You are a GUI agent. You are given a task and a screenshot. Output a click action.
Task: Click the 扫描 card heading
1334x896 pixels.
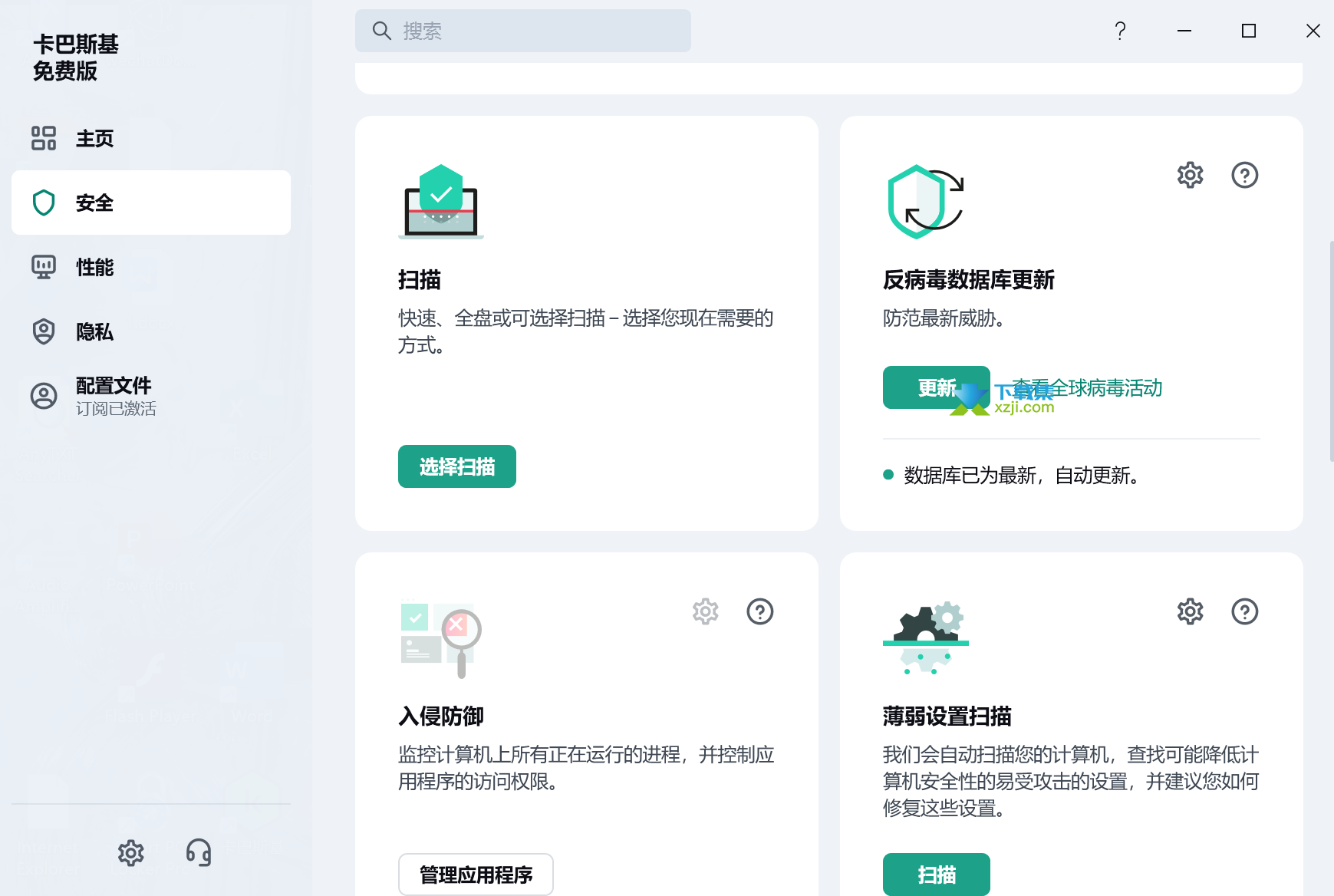(420, 280)
